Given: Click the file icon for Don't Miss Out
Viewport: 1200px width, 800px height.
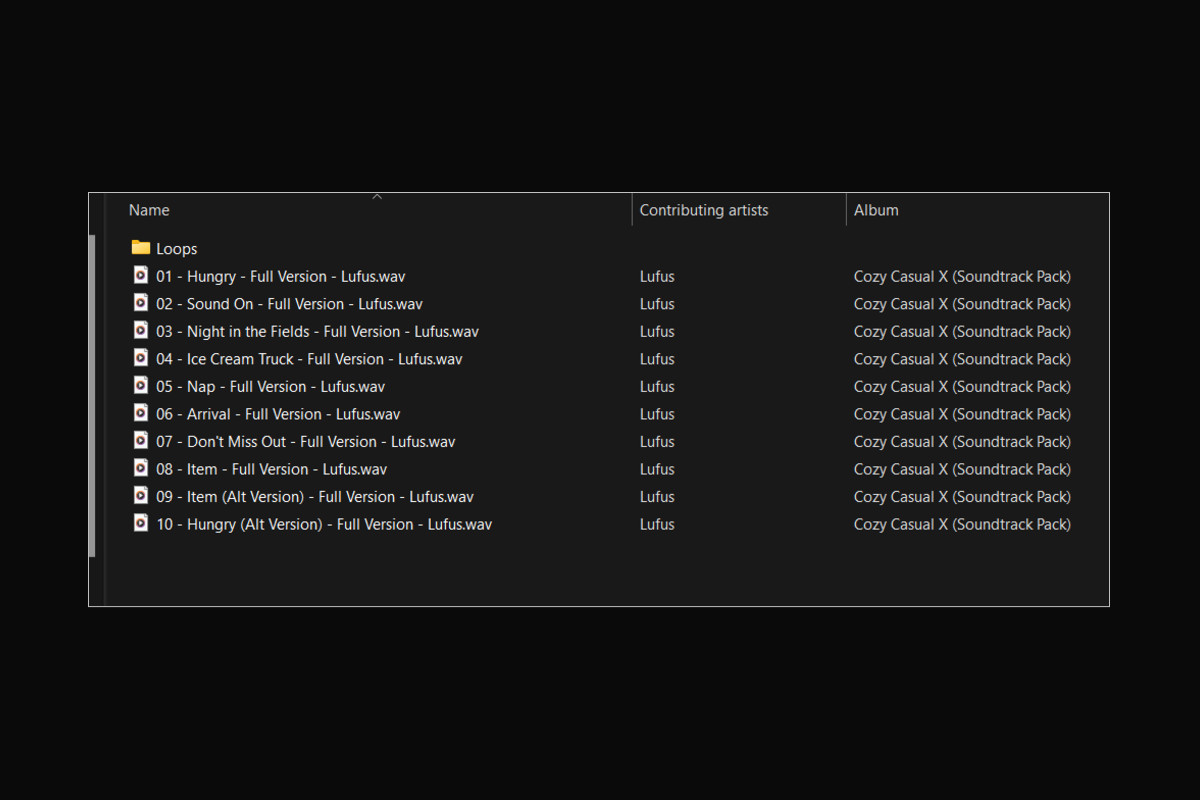Looking at the screenshot, I should pos(141,441).
